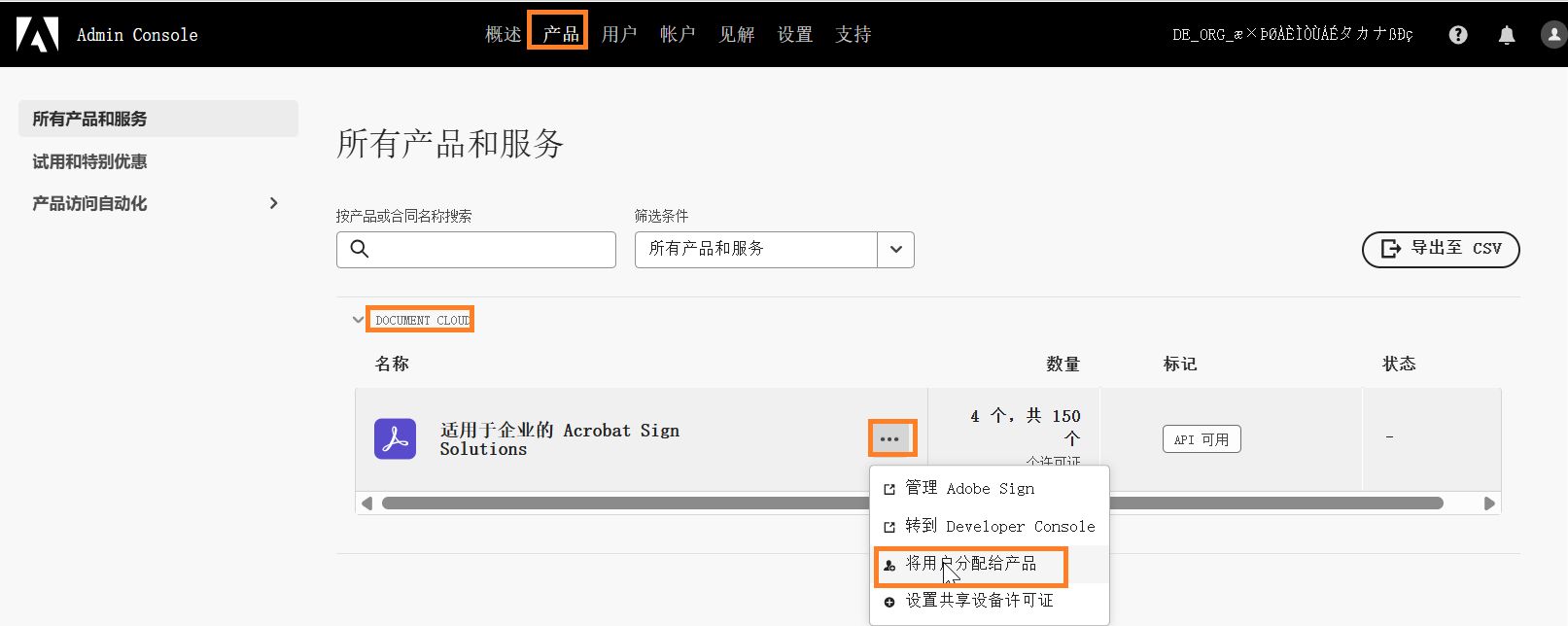Open the 支持 tab
Viewport: 1568px width, 626px height.
[853, 35]
